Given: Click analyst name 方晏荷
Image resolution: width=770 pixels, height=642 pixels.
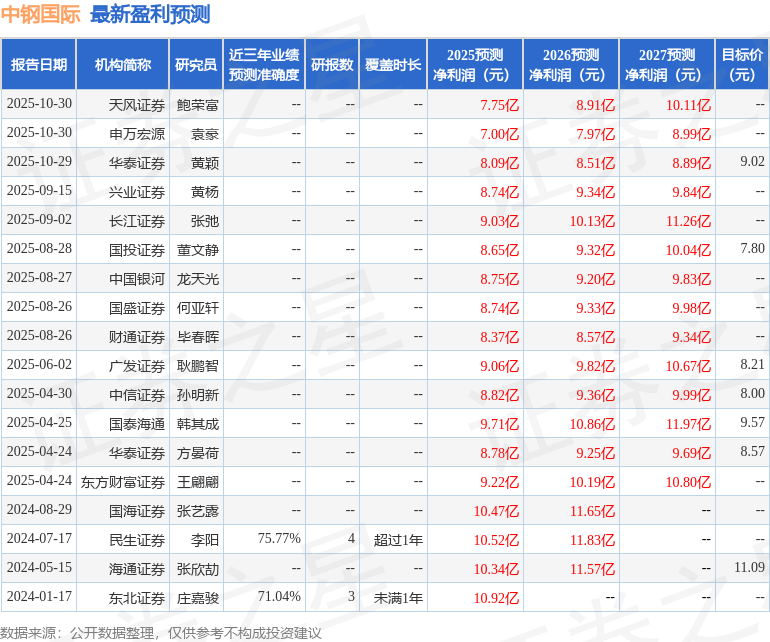Looking at the screenshot, I should [197, 452].
